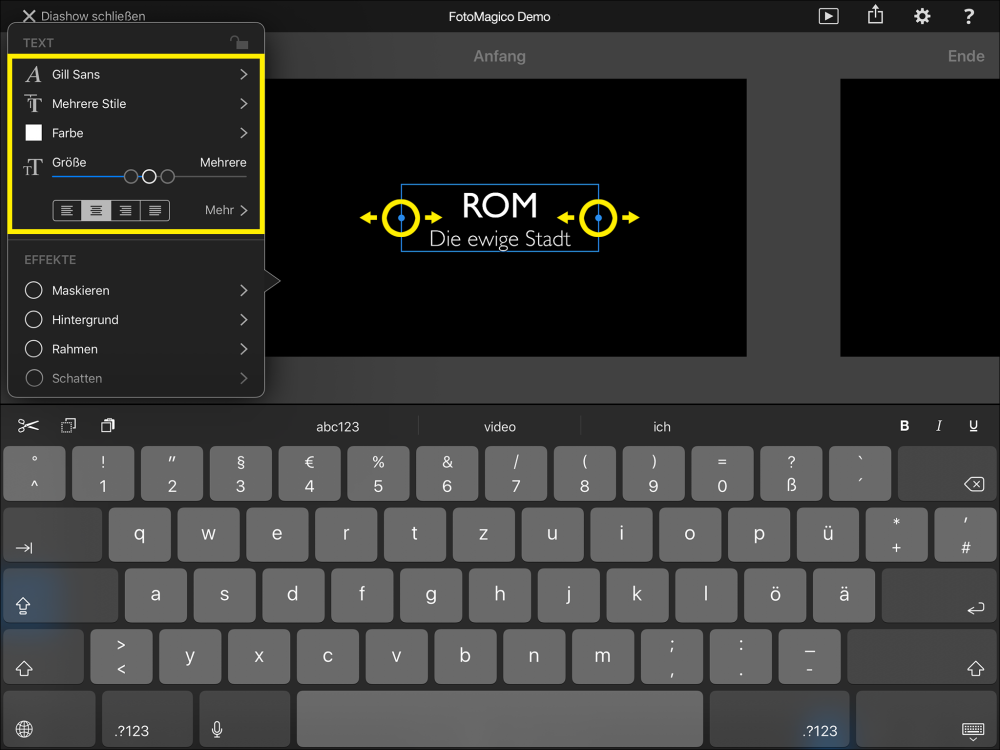Tap the ö key
The width and height of the screenshot is (1000, 750).
point(775,596)
